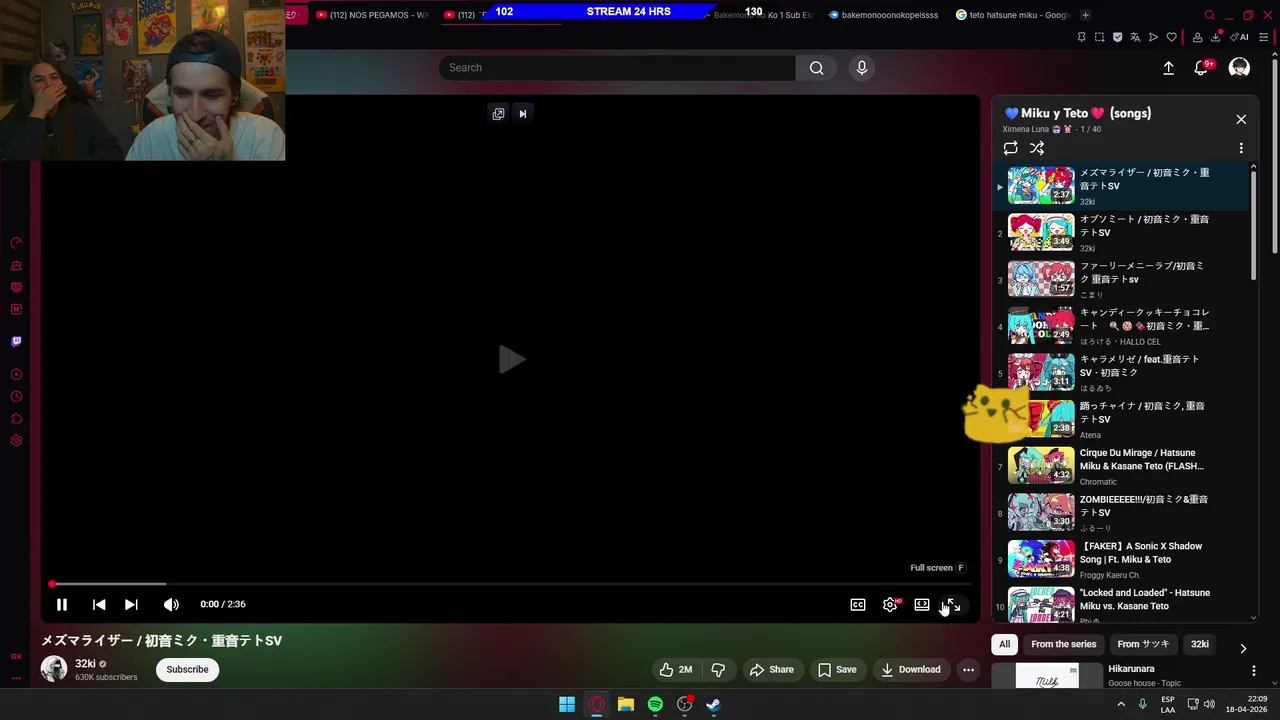Click the magnifier search button

[817, 68]
